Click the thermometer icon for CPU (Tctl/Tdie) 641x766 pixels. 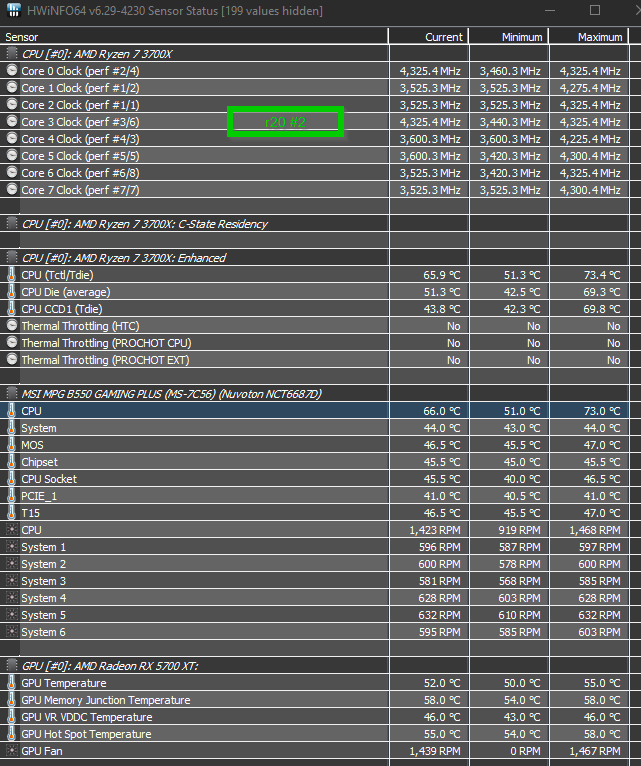coord(12,275)
